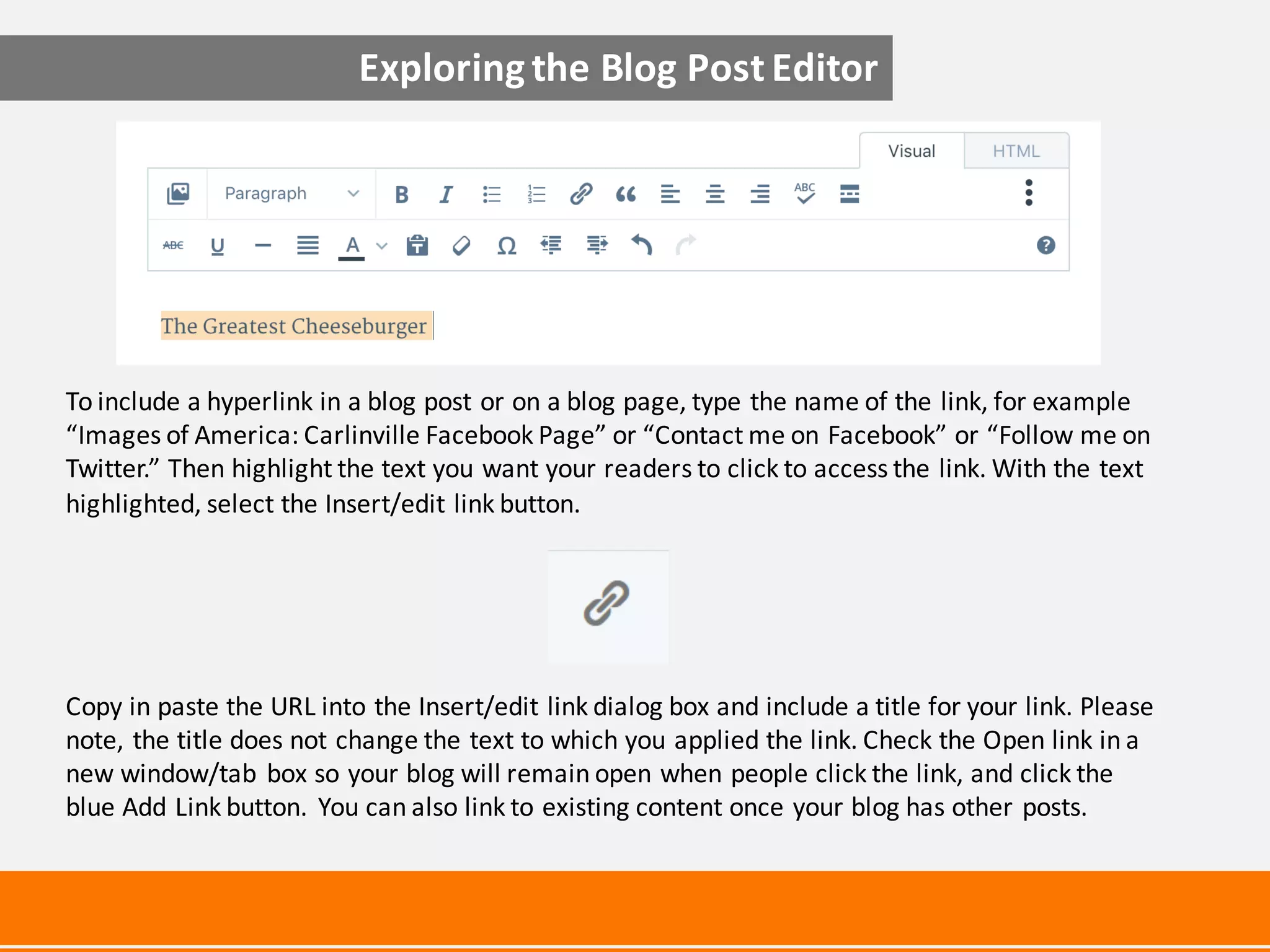Apply strikethrough formatting
The image size is (1270, 952).
pos(173,245)
